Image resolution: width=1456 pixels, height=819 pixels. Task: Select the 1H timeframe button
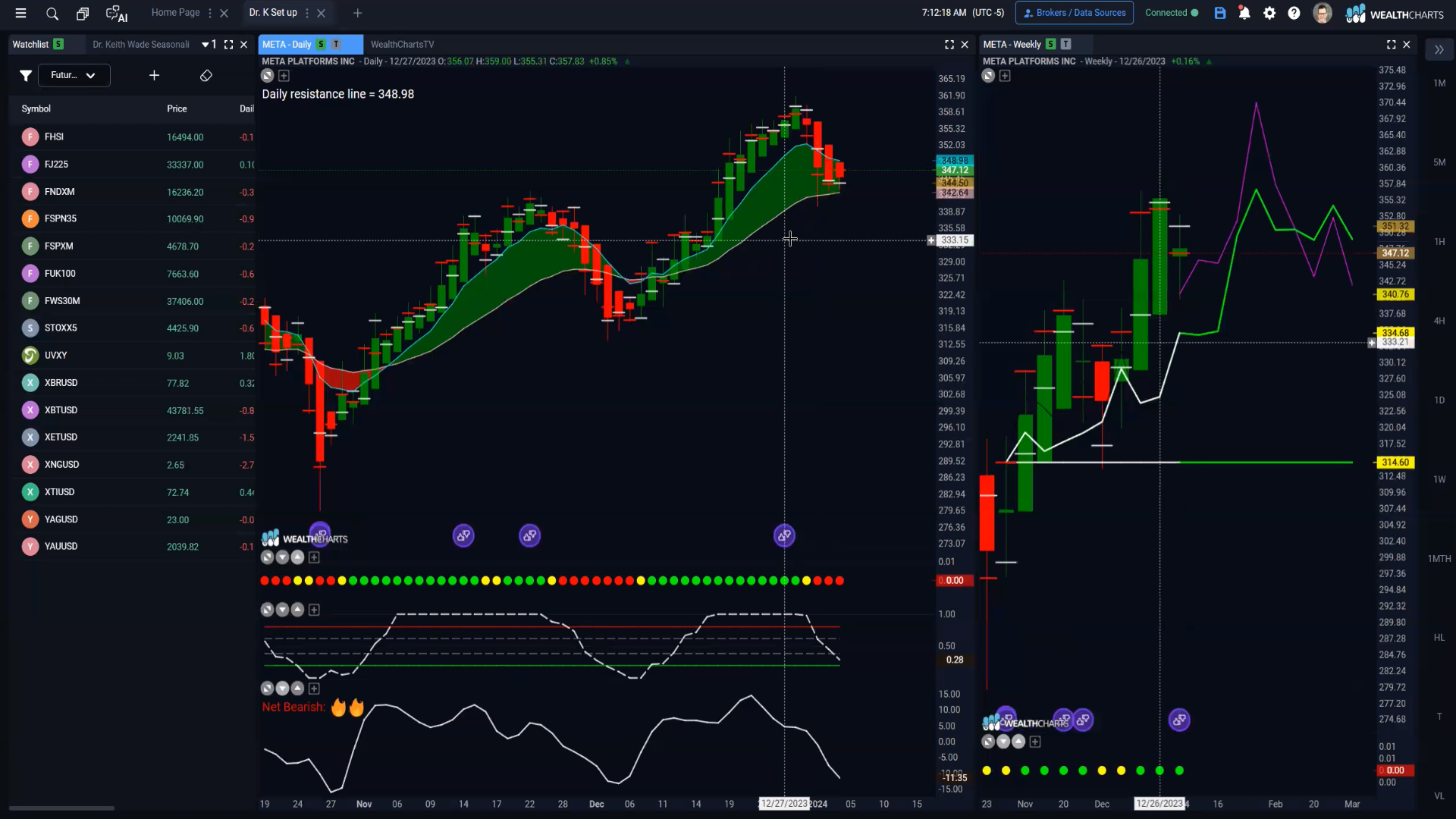(x=1439, y=242)
